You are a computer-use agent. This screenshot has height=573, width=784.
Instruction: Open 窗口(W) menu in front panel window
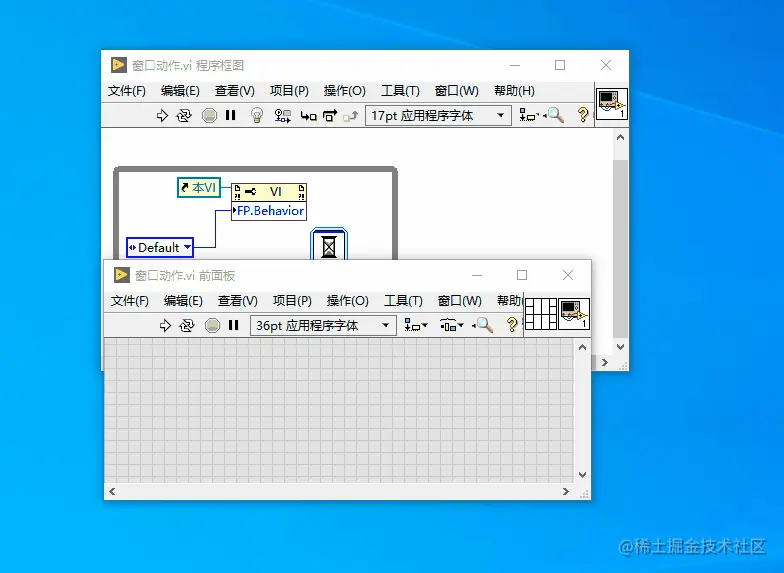tap(460, 301)
